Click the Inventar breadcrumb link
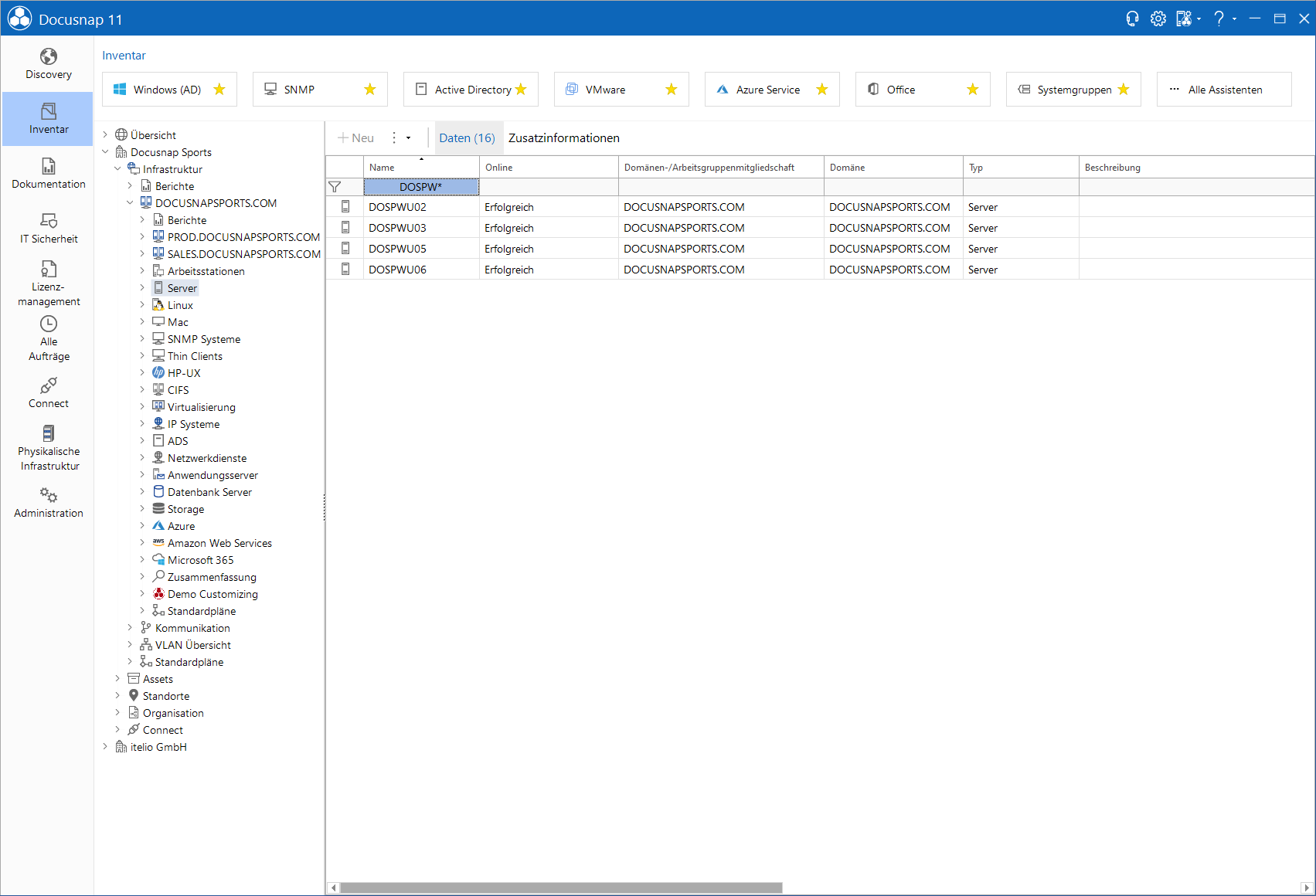The image size is (1316, 896). [x=124, y=56]
